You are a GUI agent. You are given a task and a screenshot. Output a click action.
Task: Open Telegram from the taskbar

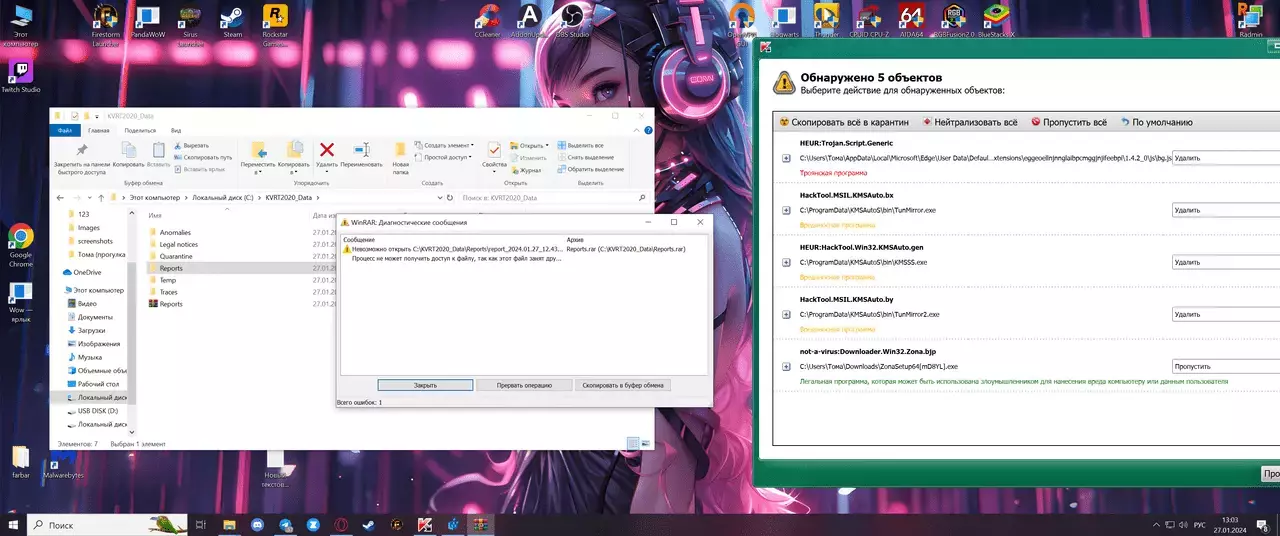pyautogui.click(x=286, y=524)
